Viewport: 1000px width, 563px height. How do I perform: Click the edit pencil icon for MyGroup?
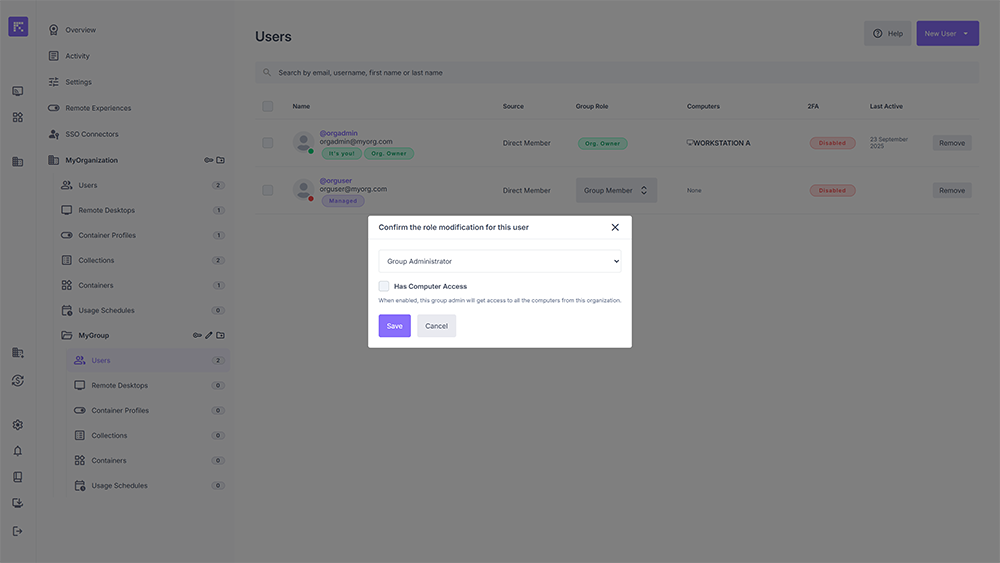(209, 335)
